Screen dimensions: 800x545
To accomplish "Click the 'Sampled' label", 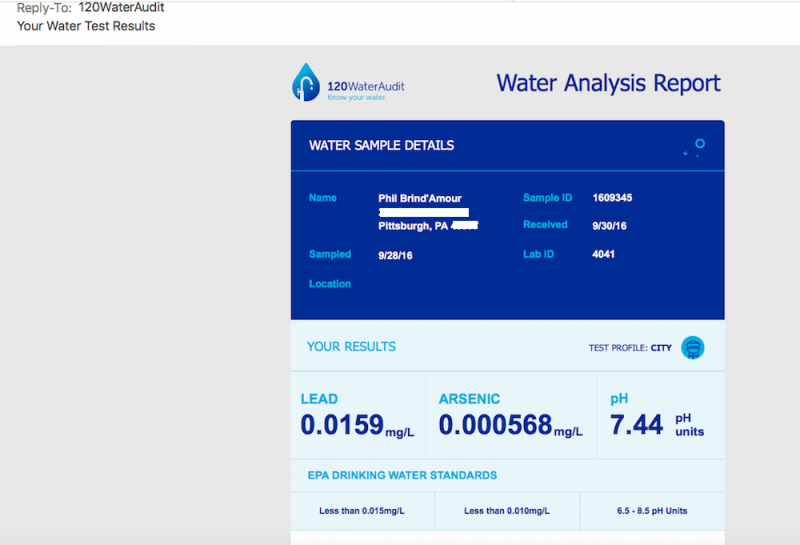I will coord(330,254).
